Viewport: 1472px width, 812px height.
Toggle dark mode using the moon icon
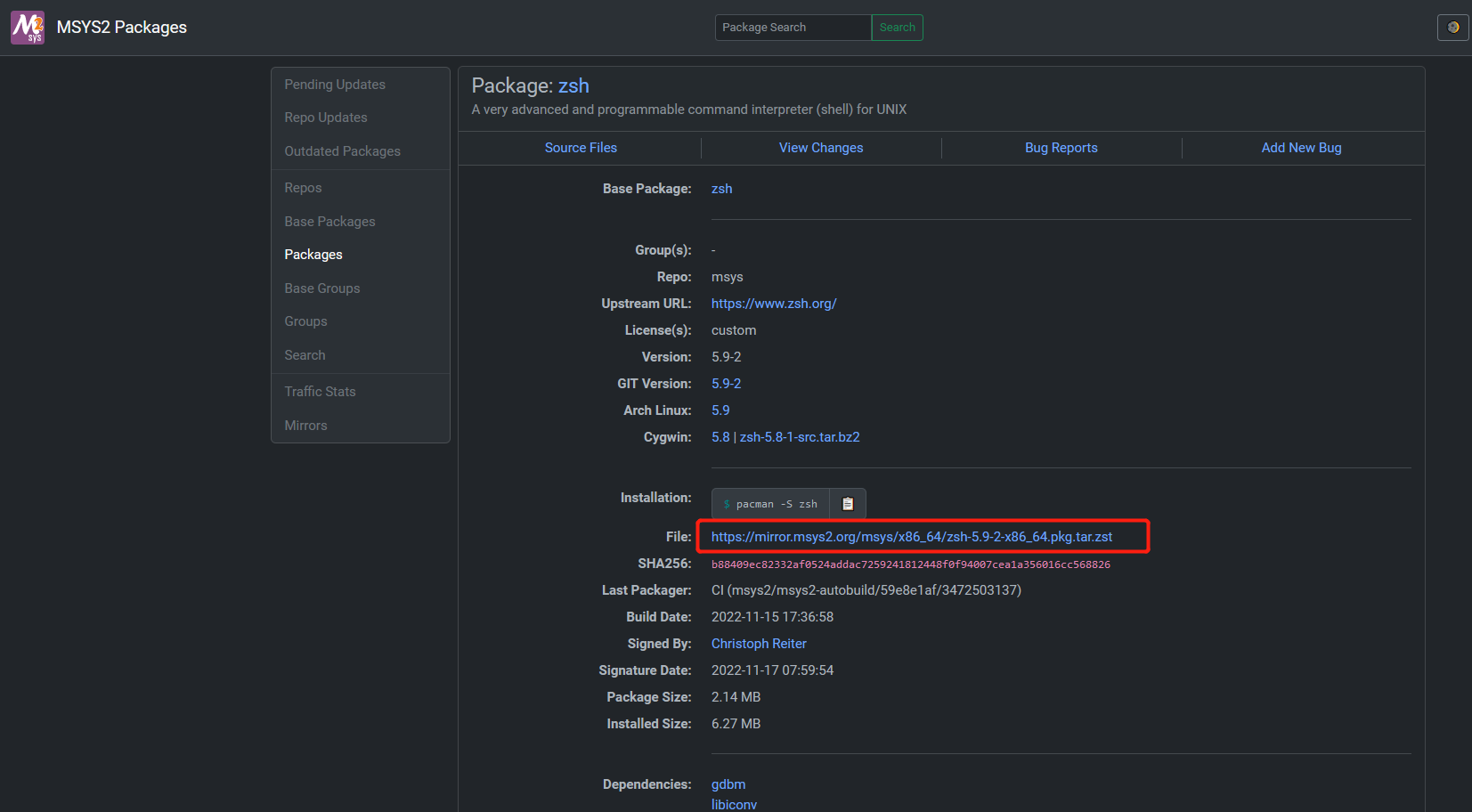(1452, 27)
